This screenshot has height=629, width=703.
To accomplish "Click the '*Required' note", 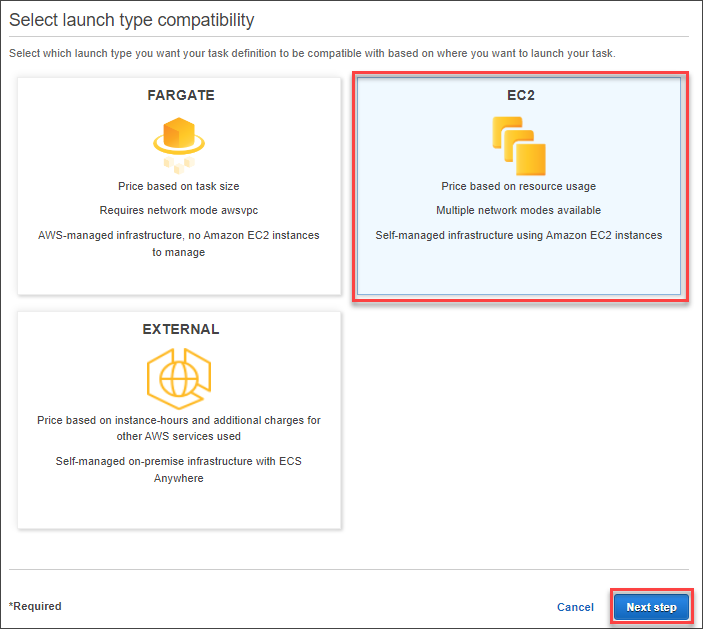I will (x=35, y=606).
